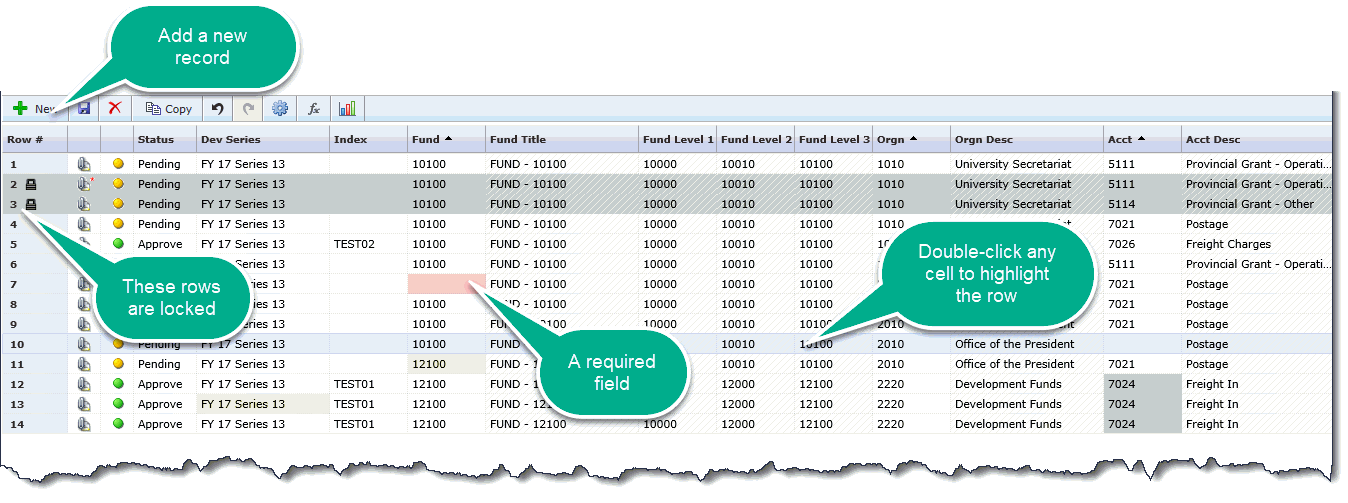Image resolution: width=1348 pixels, height=503 pixels.
Task: Delete record using the red X icon
Action: 115,108
